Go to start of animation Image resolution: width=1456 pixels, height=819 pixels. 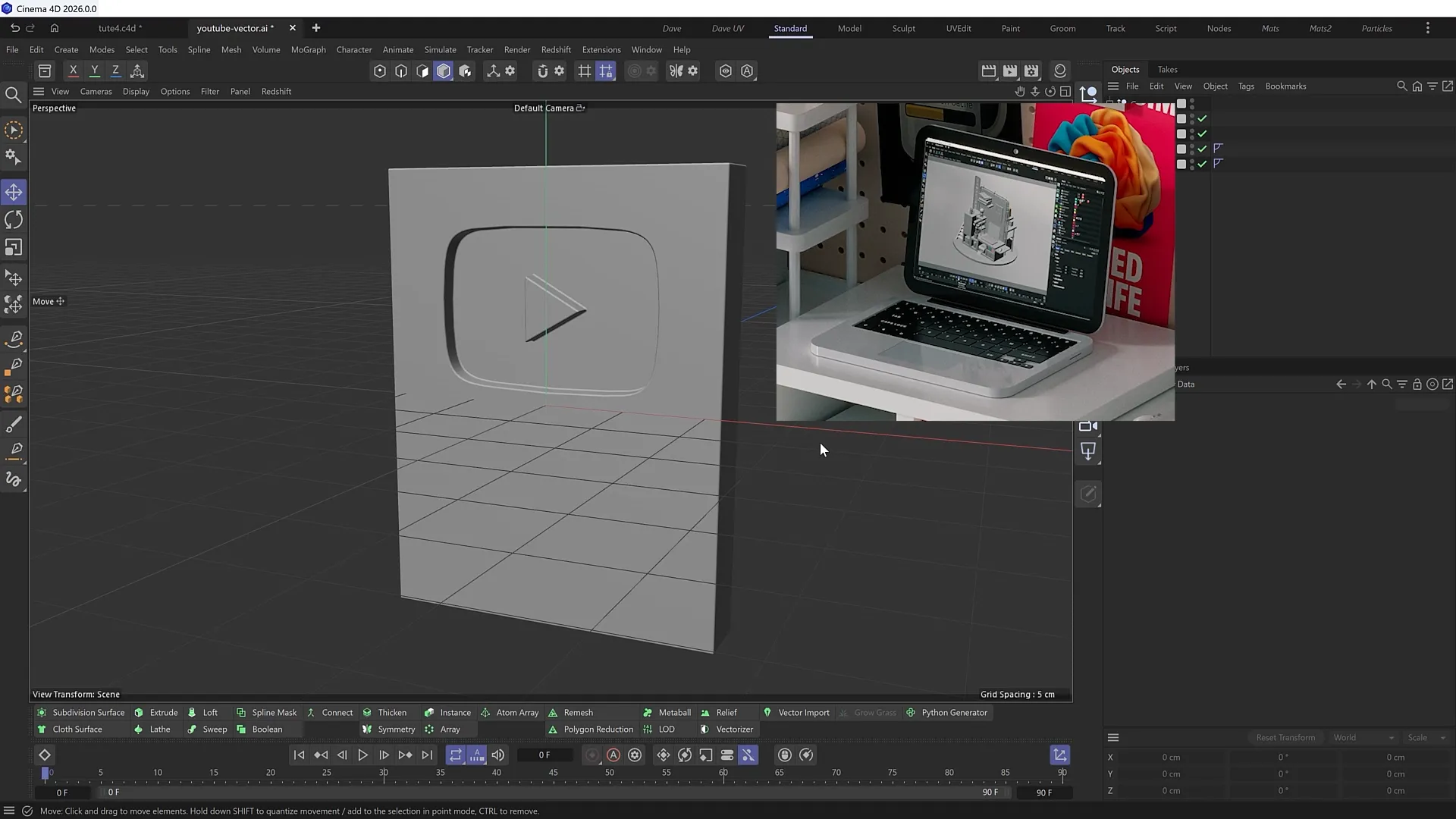click(x=299, y=755)
